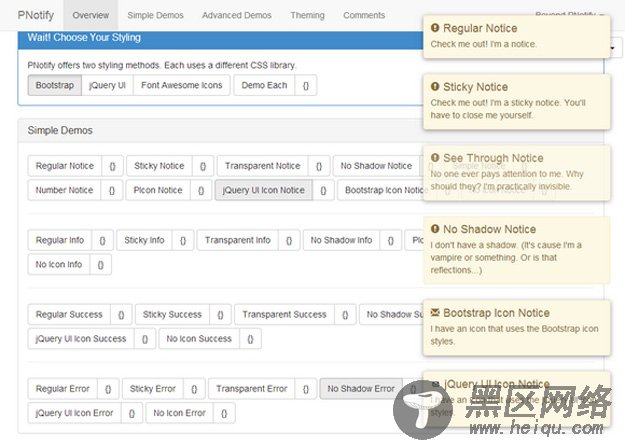Click the Sticky Success button
Screen dimensions: 625x445
pos(173,315)
